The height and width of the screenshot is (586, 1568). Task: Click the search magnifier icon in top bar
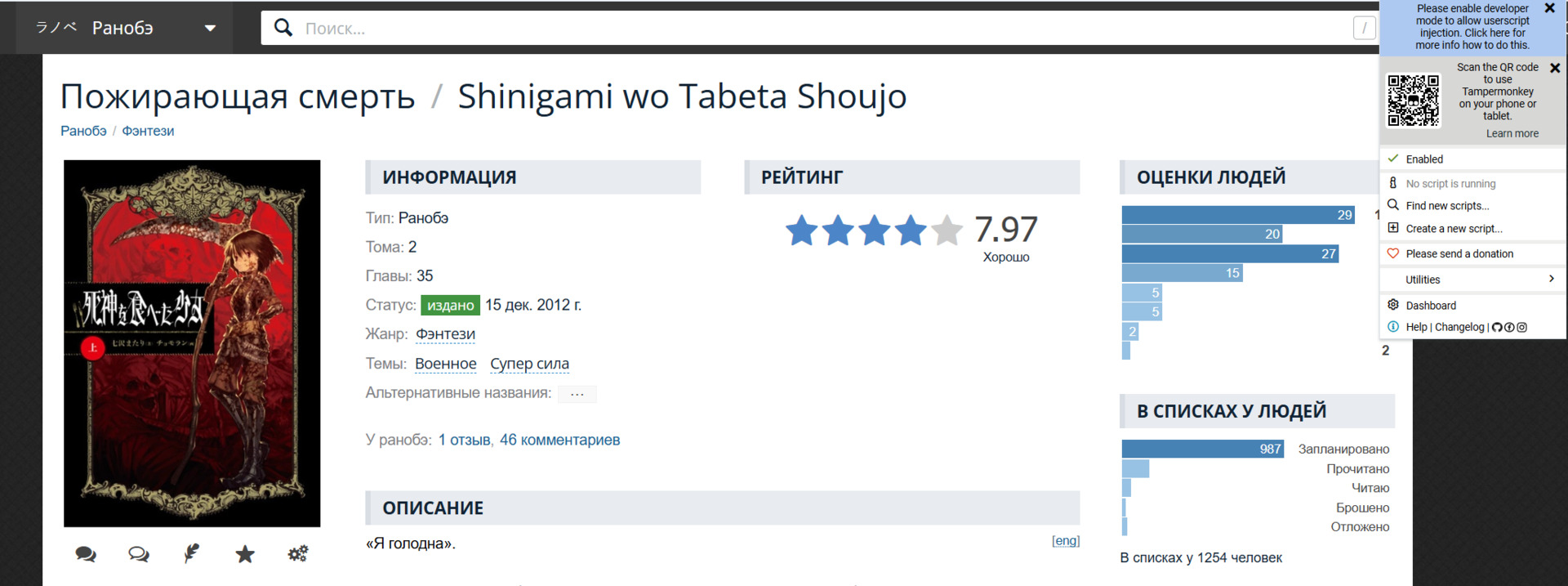point(283,28)
